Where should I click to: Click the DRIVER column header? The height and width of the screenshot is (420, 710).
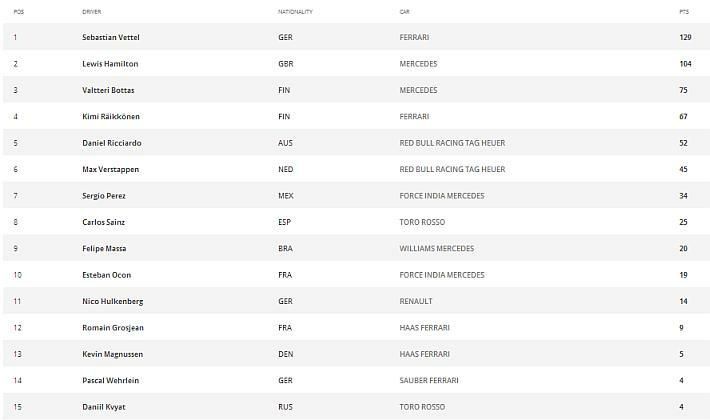pos(91,11)
